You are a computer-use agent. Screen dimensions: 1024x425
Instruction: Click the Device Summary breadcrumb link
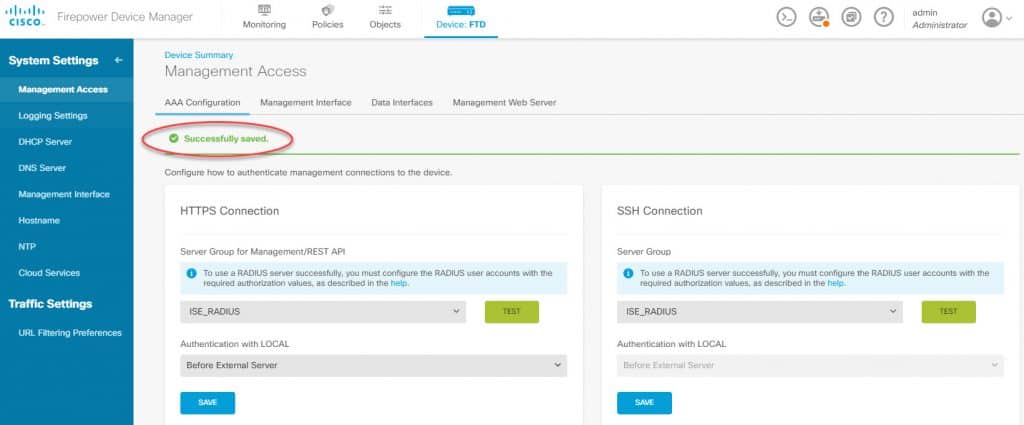199,55
